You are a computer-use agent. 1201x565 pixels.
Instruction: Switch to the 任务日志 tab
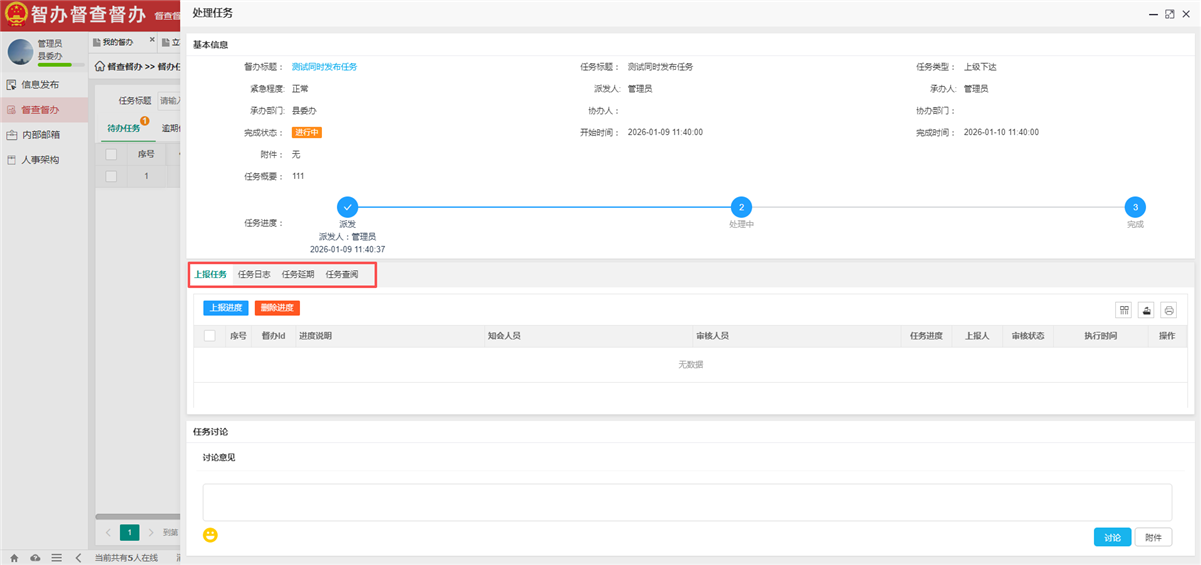[254, 274]
